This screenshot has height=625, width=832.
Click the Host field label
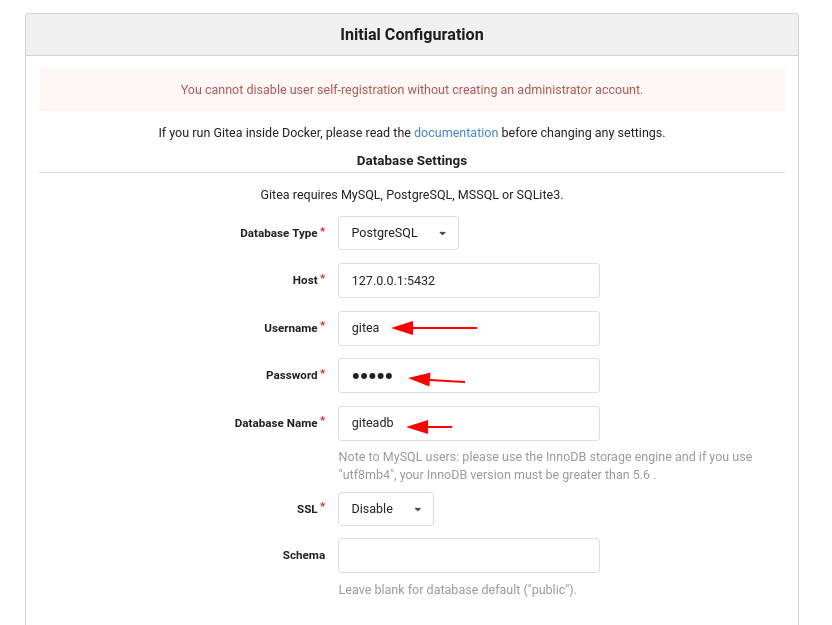tap(305, 280)
